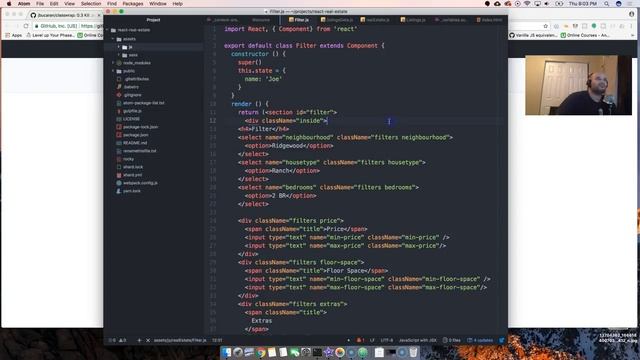This screenshot has height=360, width=640.
Task: Click the Apple menu icon
Action: [x=9, y=4]
